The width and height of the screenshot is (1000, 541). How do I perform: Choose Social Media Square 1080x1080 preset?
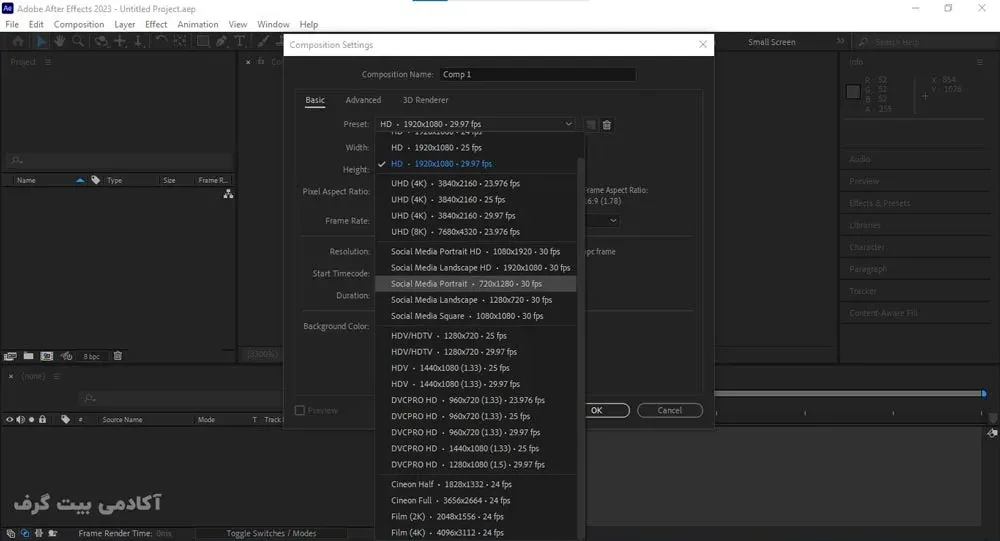point(476,316)
